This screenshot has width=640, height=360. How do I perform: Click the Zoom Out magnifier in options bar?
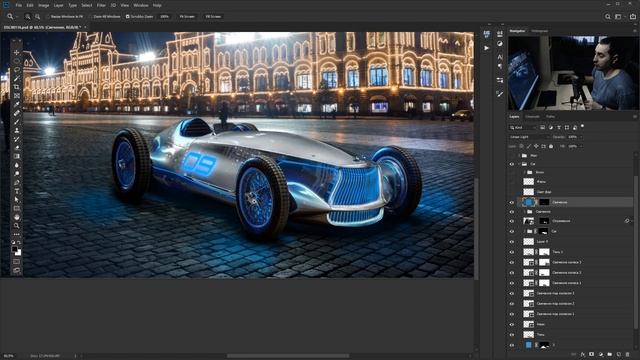pyautogui.click(x=38, y=17)
